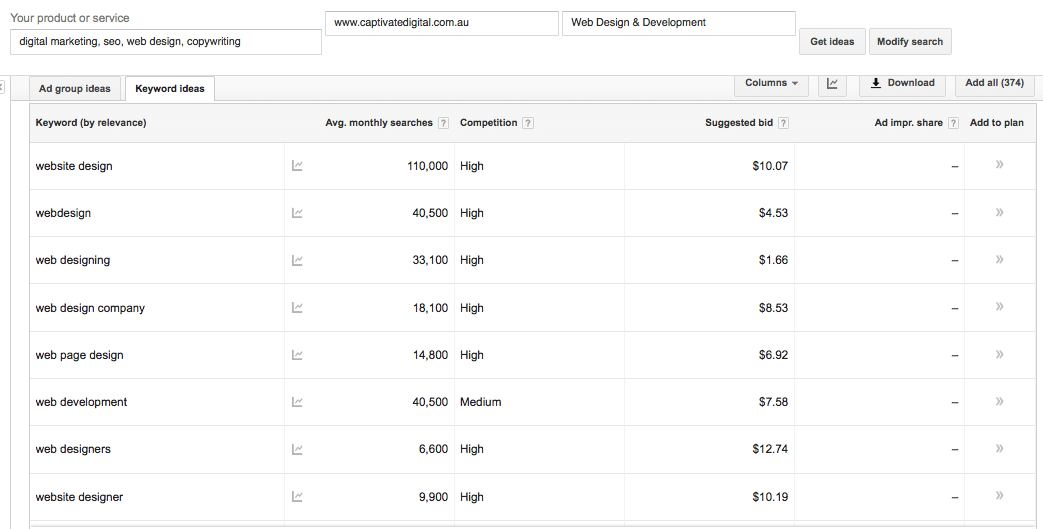This screenshot has height=529, width=1043.
Task: Add web designers to plan
Action: [999, 448]
